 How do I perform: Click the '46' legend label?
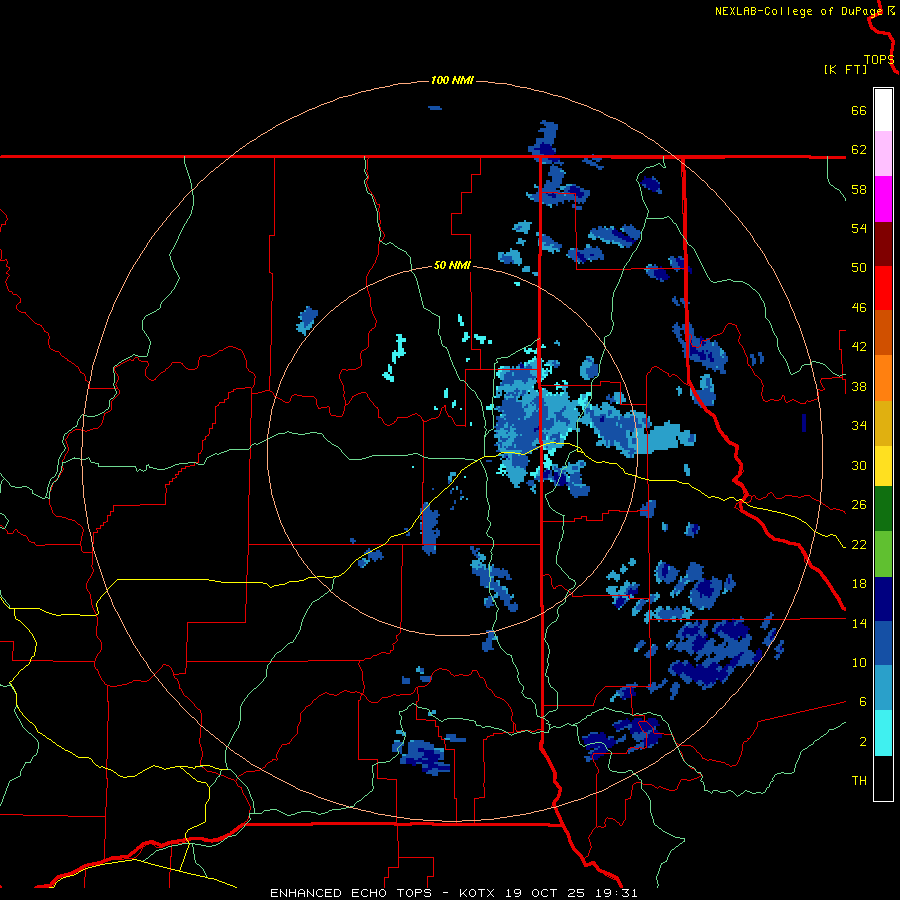click(x=859, y=308)
